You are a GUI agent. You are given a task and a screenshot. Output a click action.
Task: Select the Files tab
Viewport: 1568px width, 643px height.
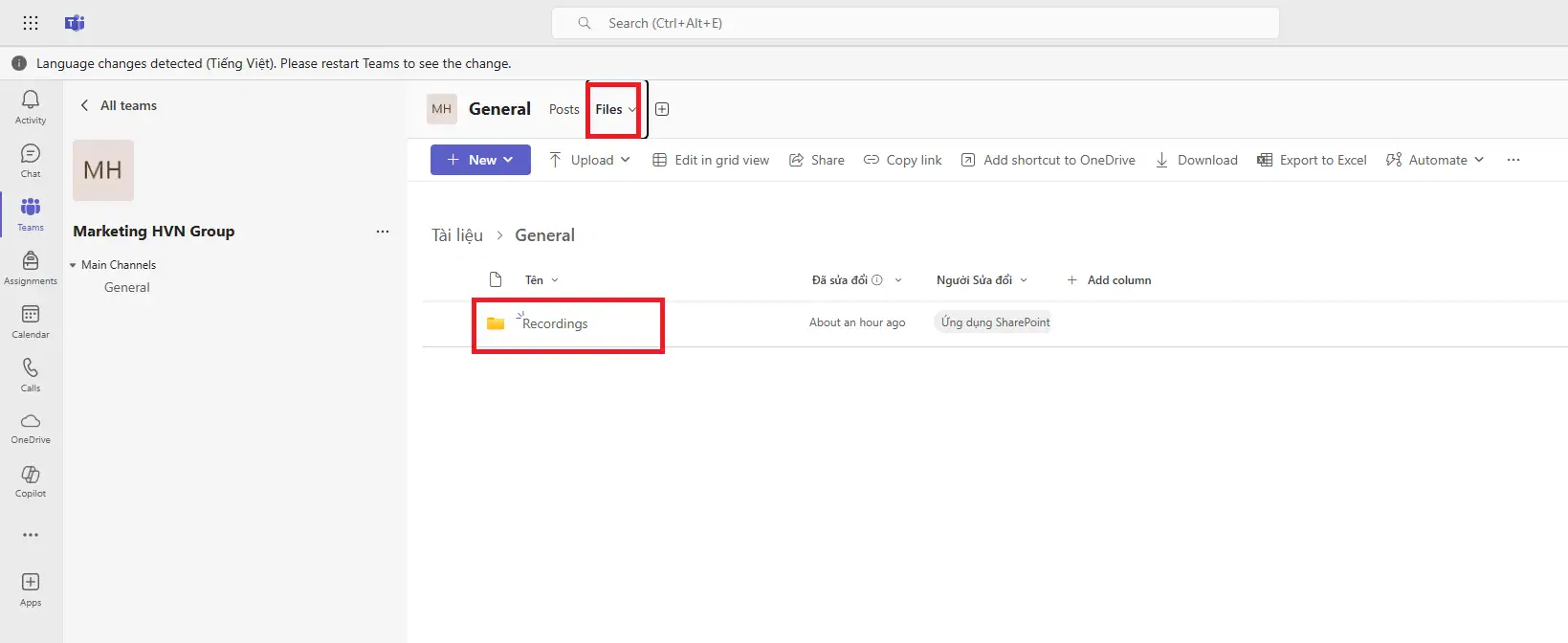pyautogui.click(x=609, y=109)
